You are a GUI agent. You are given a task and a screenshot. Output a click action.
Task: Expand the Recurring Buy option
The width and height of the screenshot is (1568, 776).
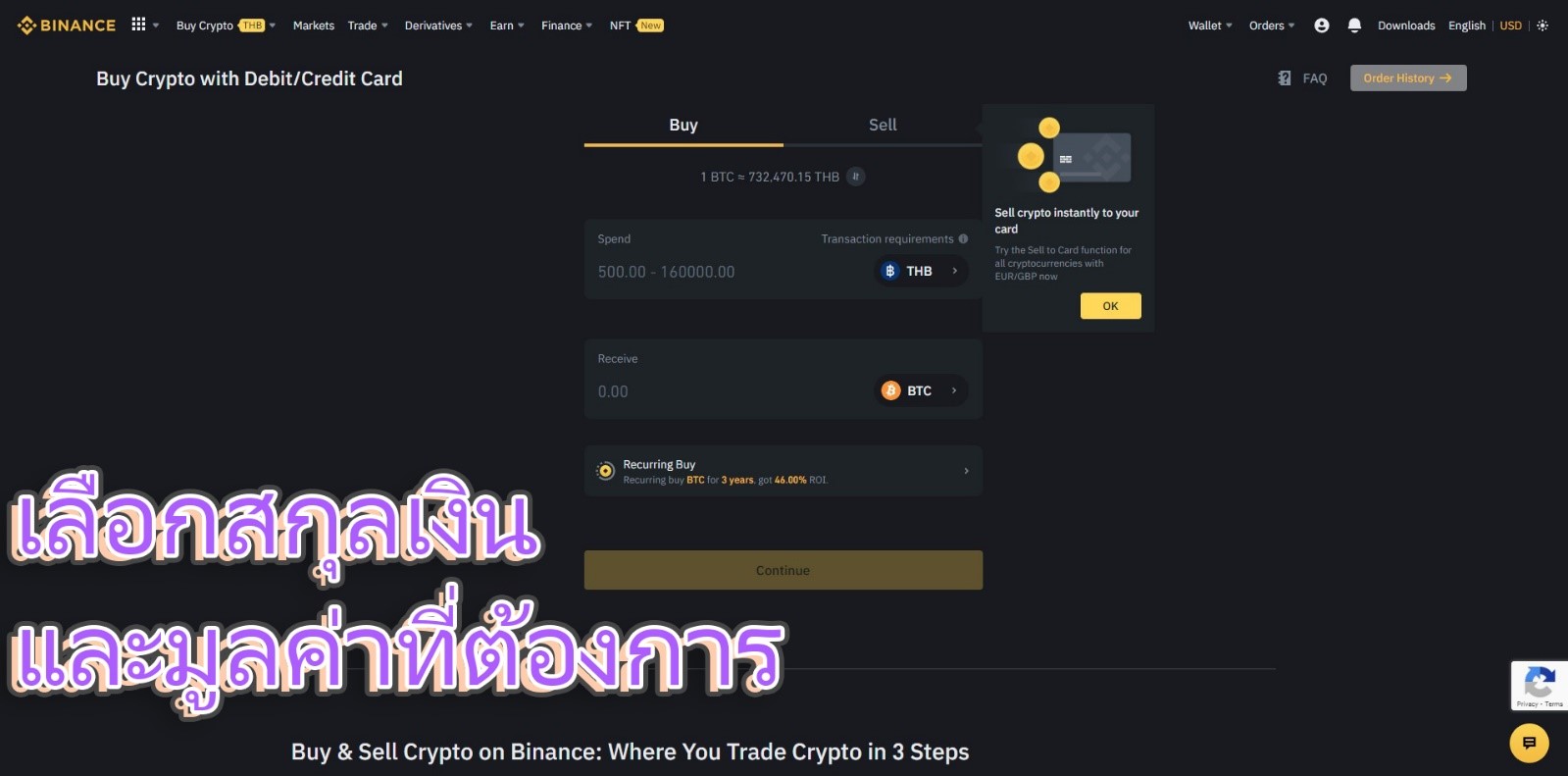tap(784, 471)
